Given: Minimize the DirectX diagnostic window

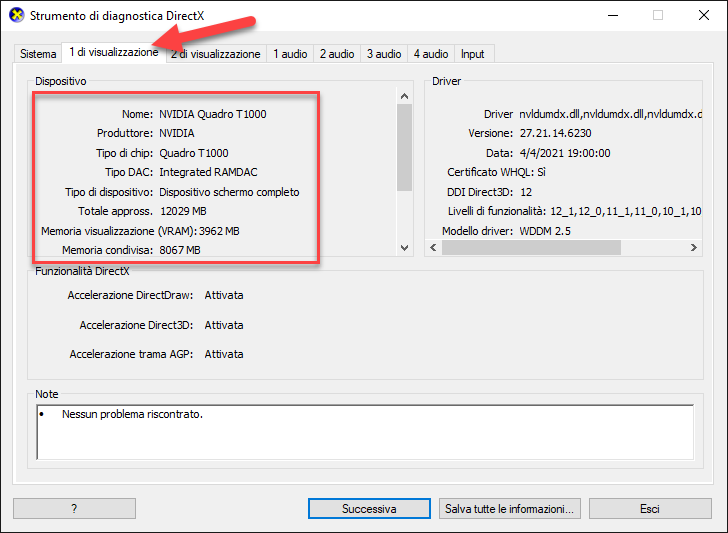Looking at the screenshot, I should (613, 15).
